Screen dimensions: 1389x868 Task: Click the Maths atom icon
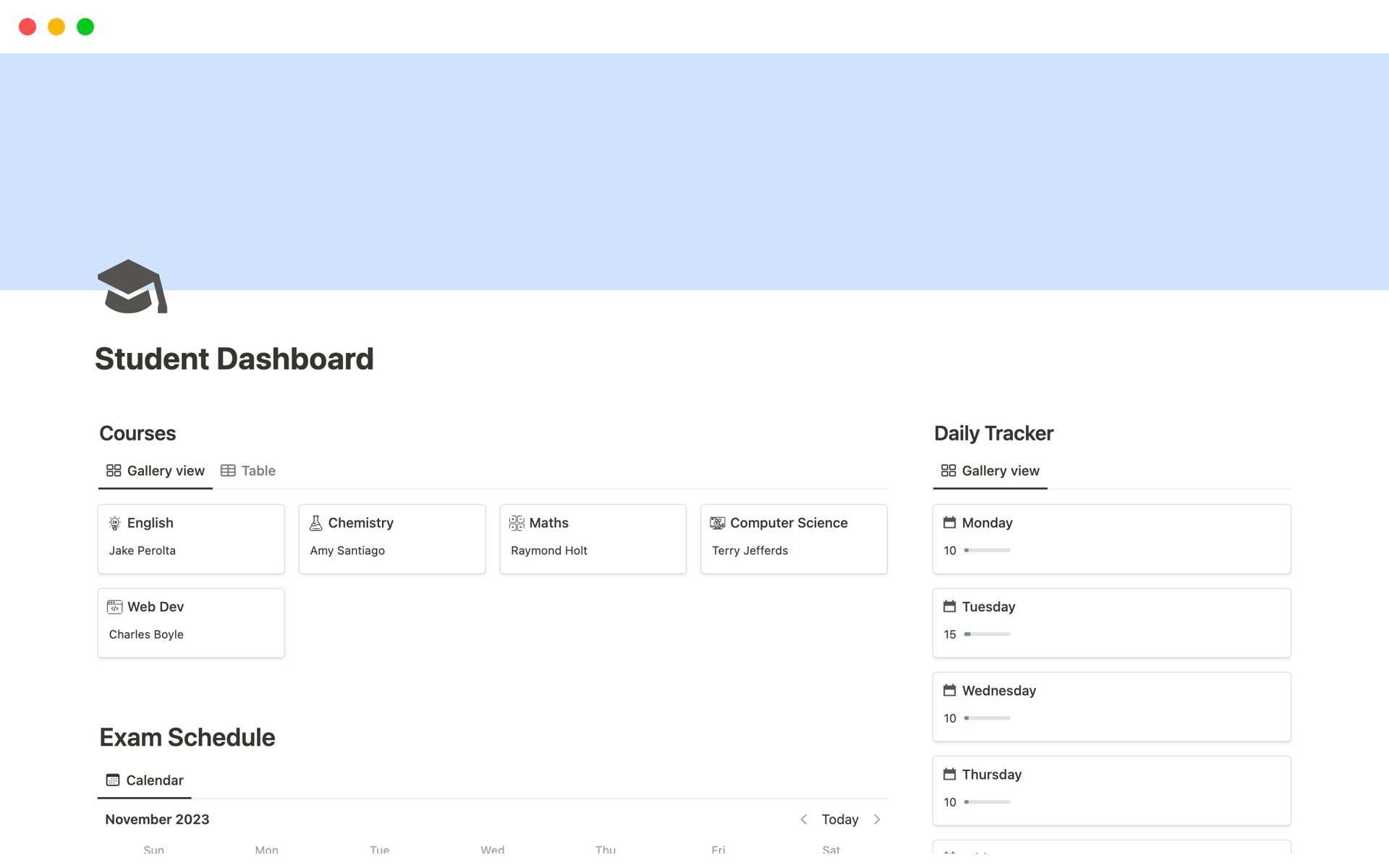[517, 522]
